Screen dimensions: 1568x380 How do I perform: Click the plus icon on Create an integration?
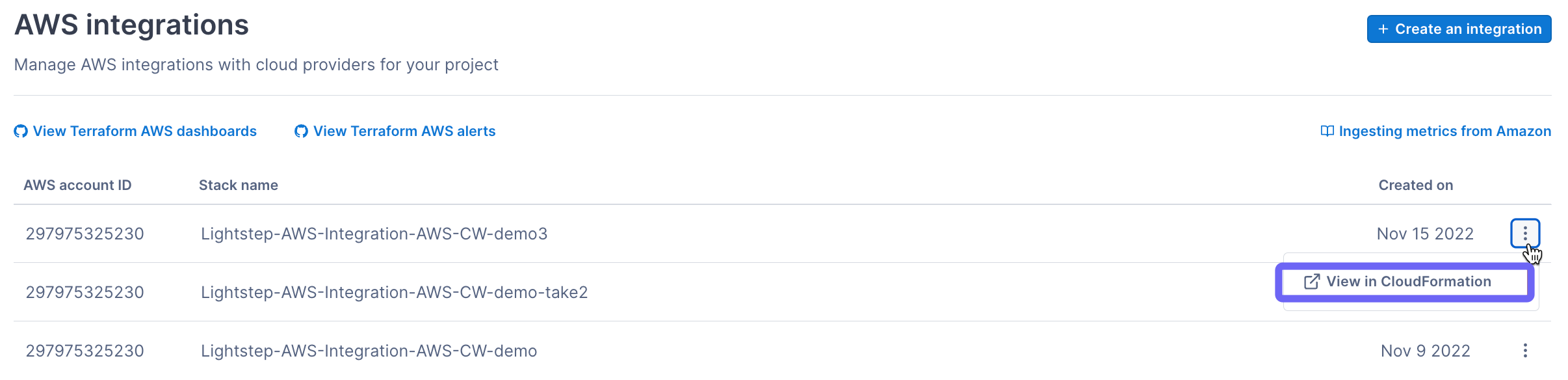click(x=1382, y=29)
